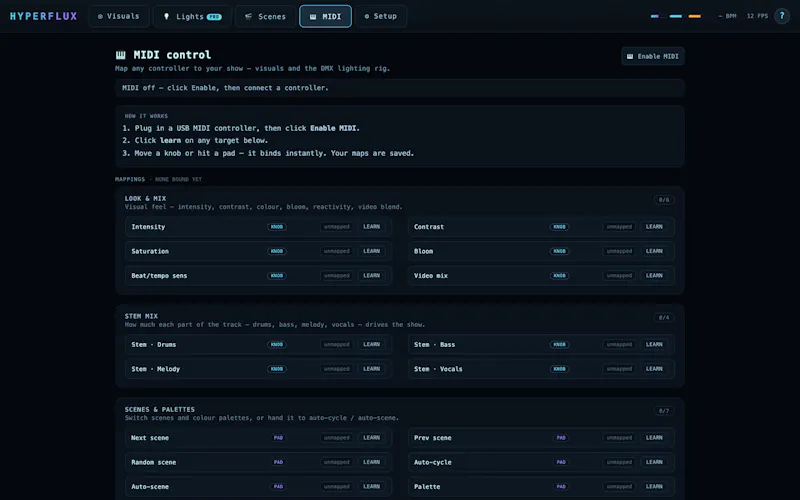Click LEARN for Auto-cycle
This screenshot has width=800, height=500.
coord(654,462)
